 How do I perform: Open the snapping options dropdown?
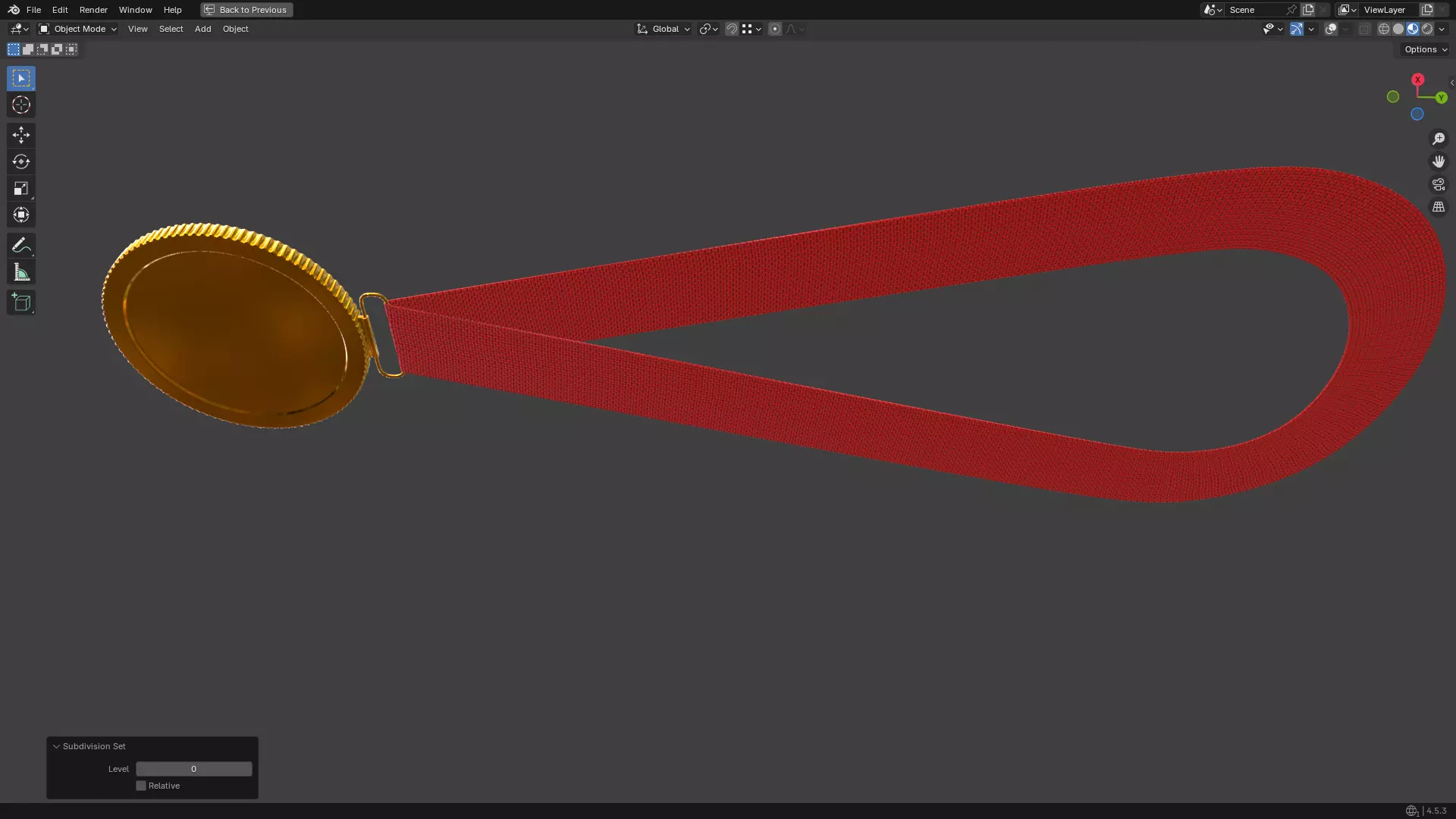click(x=752, y=29)
